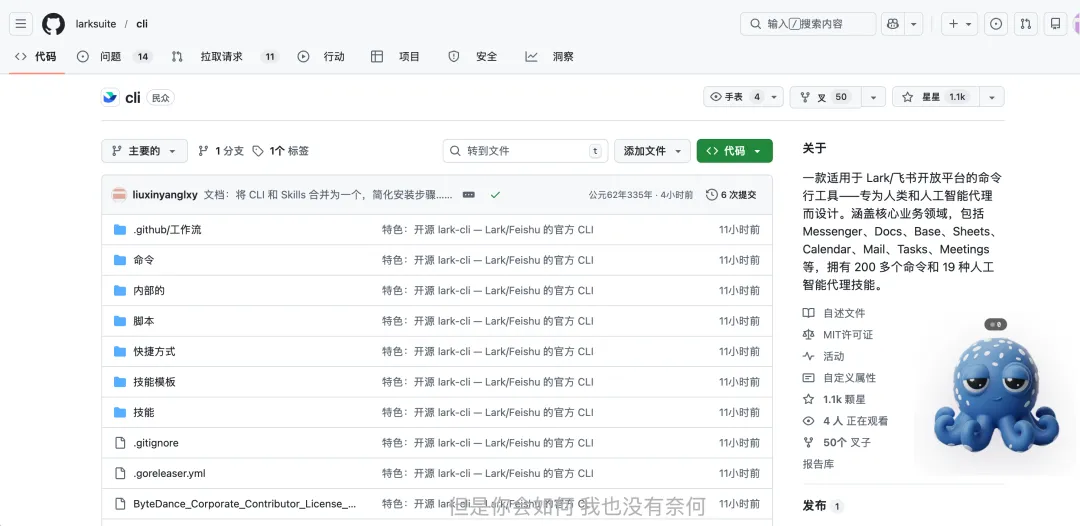Star the repository with 星星 button

[935, 97]
